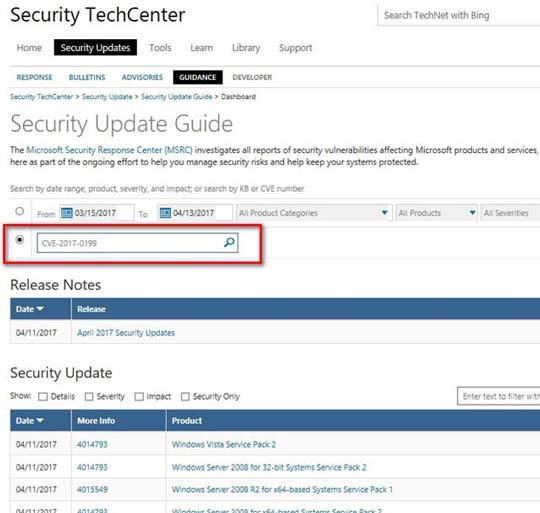Enable the Details checkbox
The width and height of the screenshot is (540, 513).
(x=43, y=397)
